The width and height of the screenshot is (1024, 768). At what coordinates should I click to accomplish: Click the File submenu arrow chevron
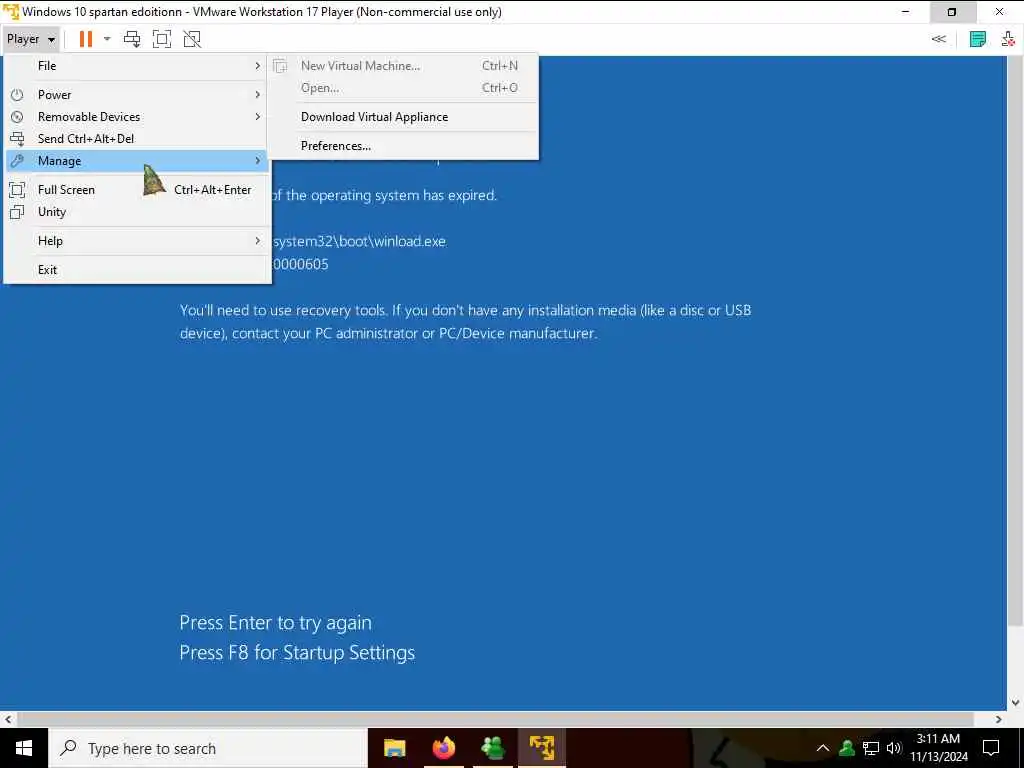point(257,65)
